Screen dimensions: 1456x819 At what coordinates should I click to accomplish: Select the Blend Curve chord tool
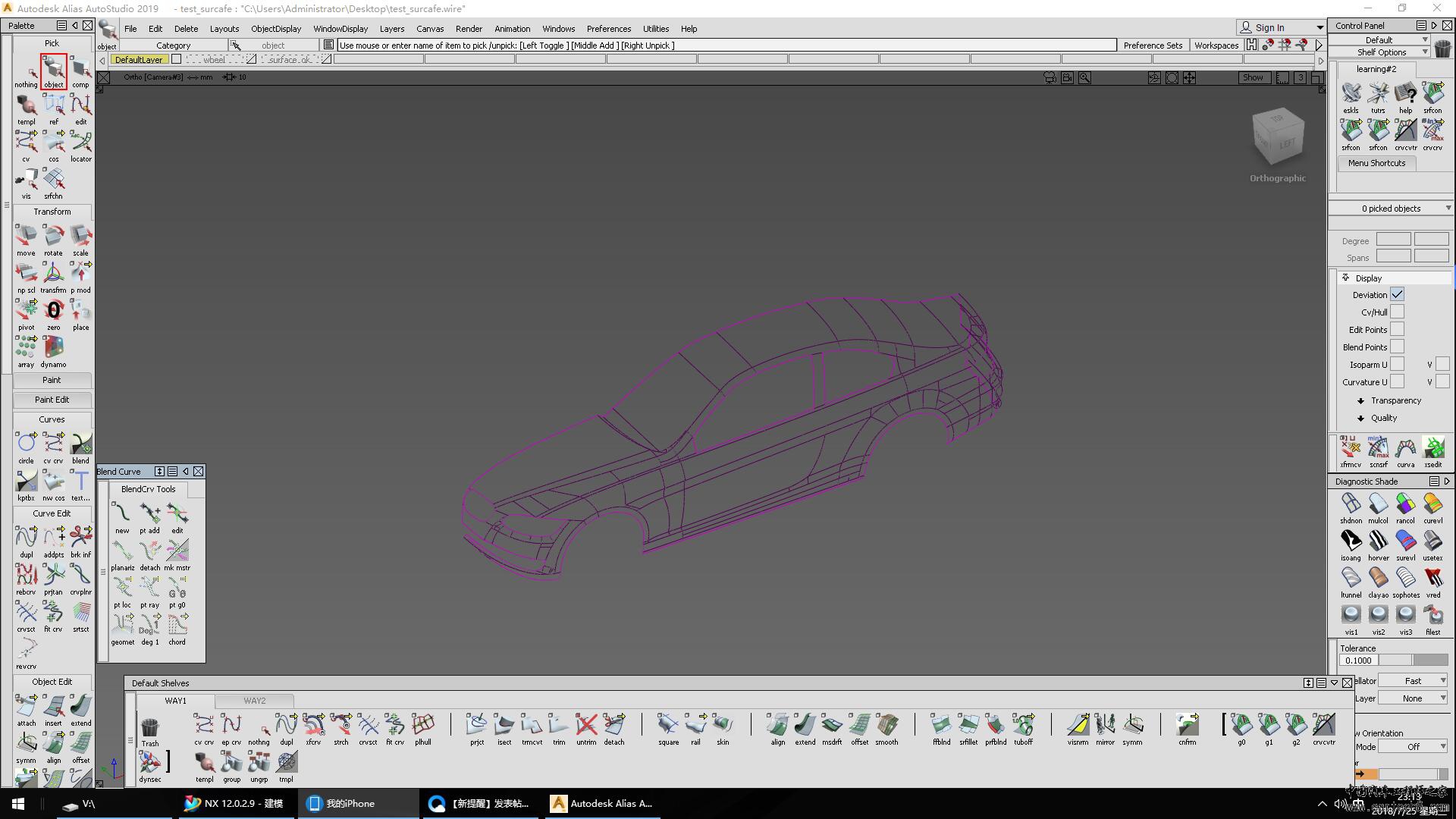(x=177, y=629)
